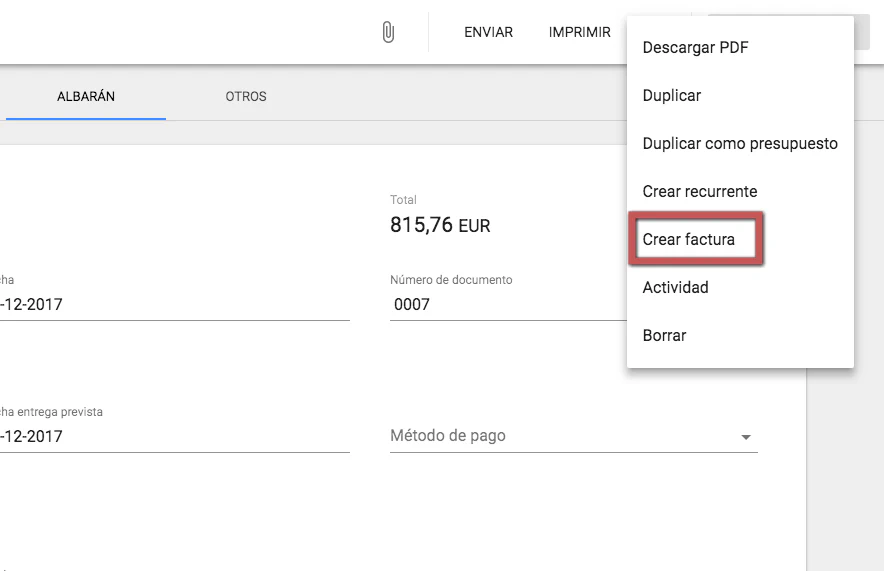Open Actividad from the dropdown menu
This screenshot has width=884, height=571.
[x=675, y=288]
